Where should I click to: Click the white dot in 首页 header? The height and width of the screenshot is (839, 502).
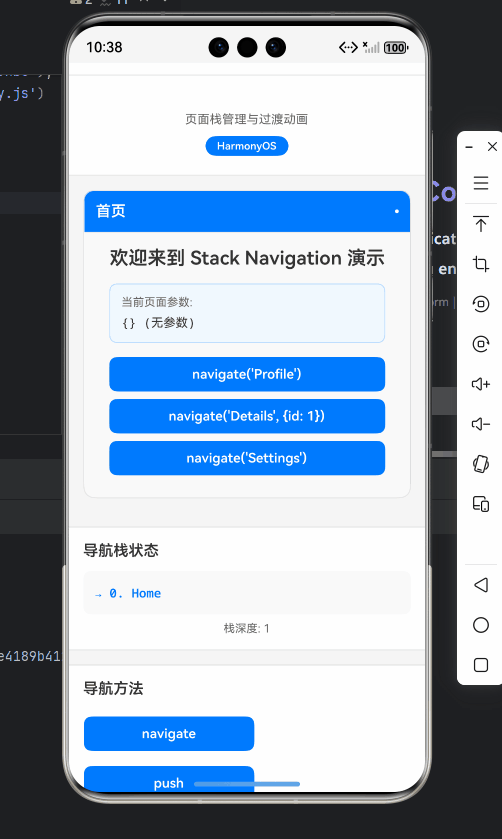pyautogui.click(x=397, y=211)
